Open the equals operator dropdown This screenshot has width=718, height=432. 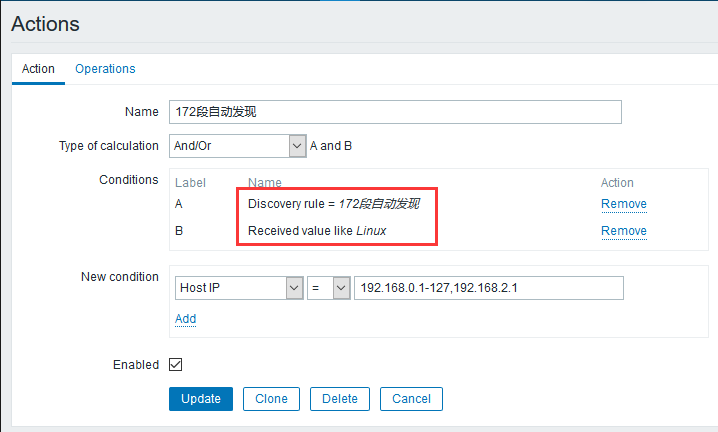tap(329, 288)
